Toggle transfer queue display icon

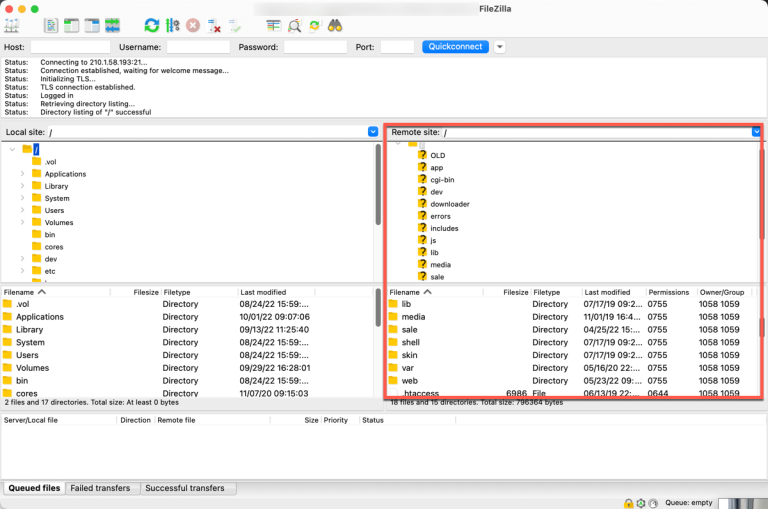point(113,25)
